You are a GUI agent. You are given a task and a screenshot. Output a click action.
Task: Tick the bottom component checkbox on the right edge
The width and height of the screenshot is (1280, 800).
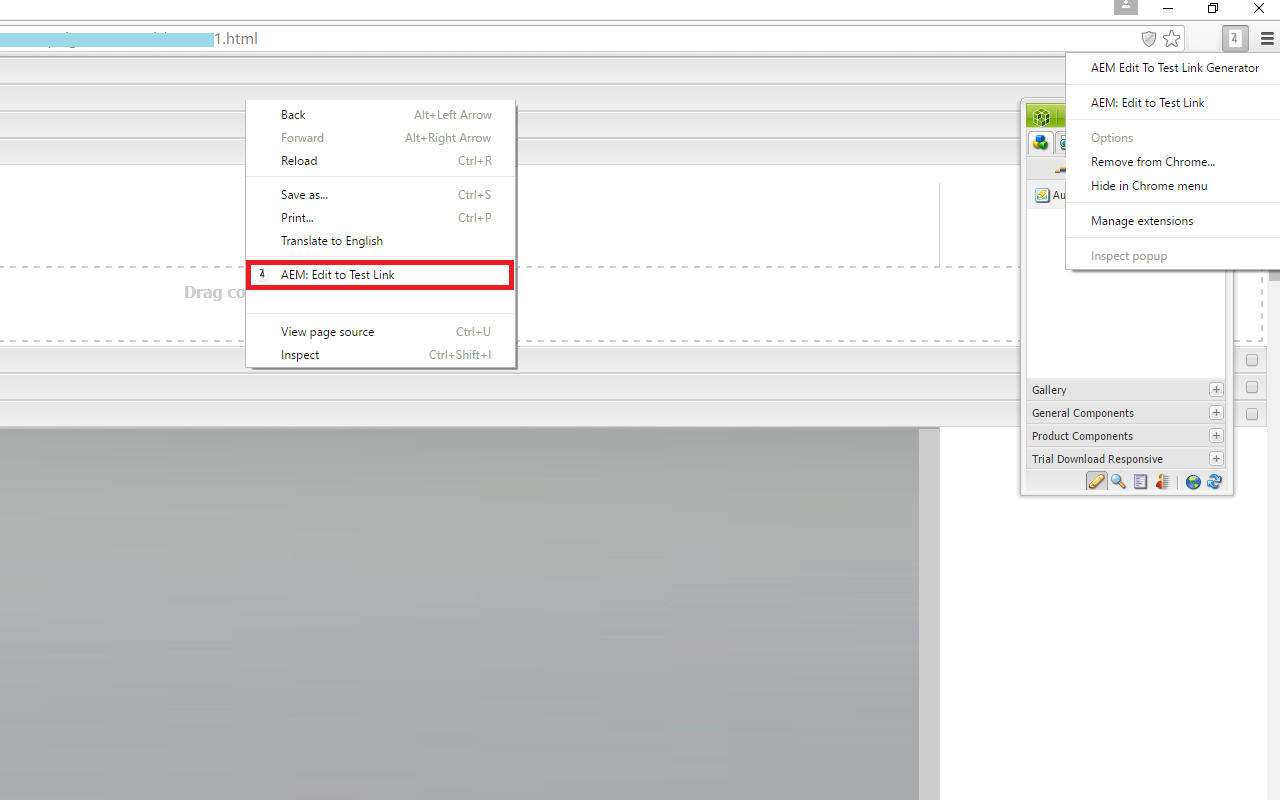point(1252,413)
